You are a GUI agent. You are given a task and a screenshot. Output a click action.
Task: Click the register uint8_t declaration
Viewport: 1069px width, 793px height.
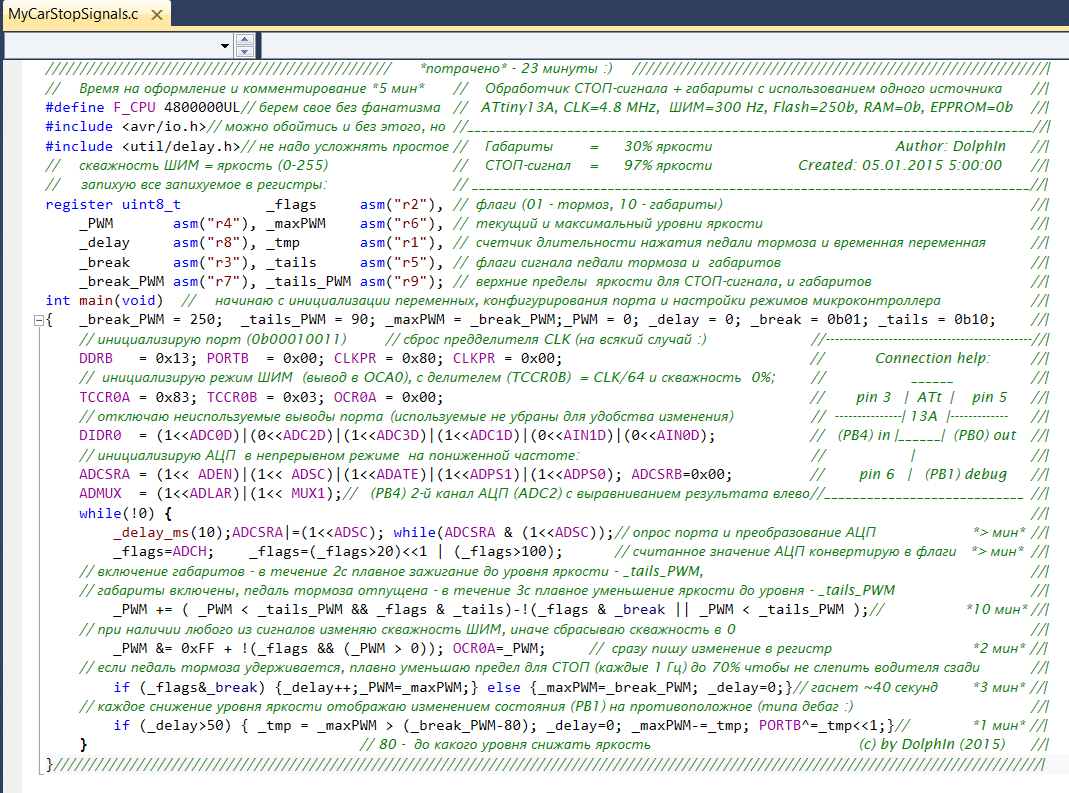click(113, 204)
